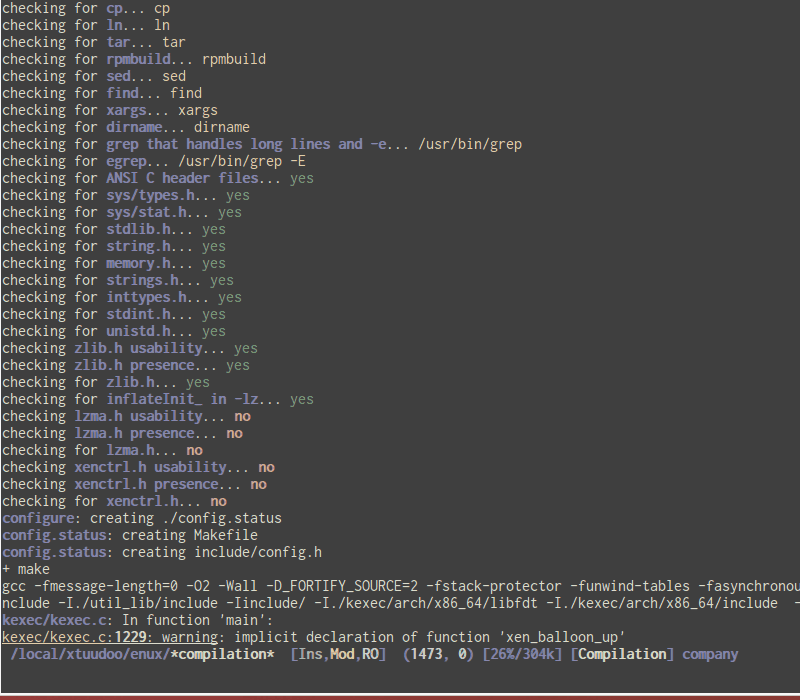The height and width of the screenshot is (700, 800).
Task: Click the 'xenctrl.h usability... no' line
Action: click(139, 467)
